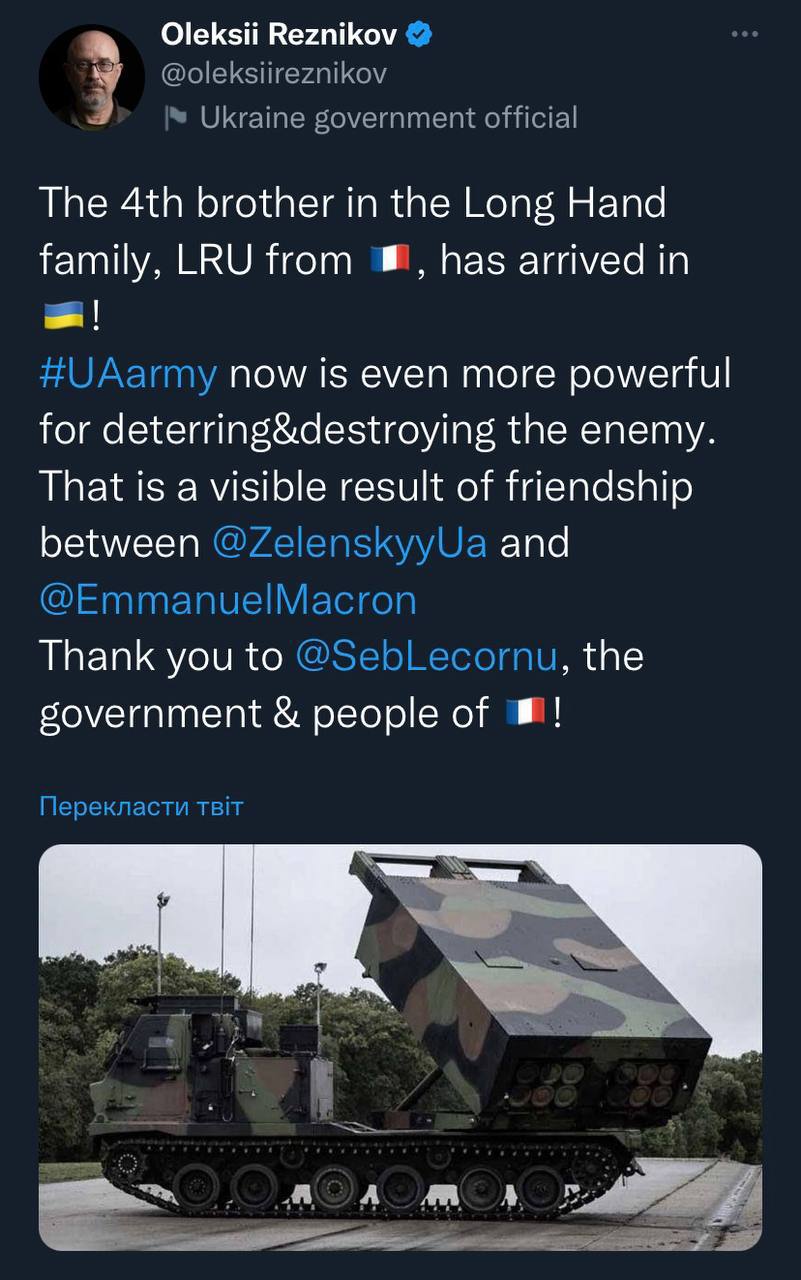This screenshot has height=1280, width=801.
Task: Click the French flag emoji after "people of"
Action: click(525, 714)
